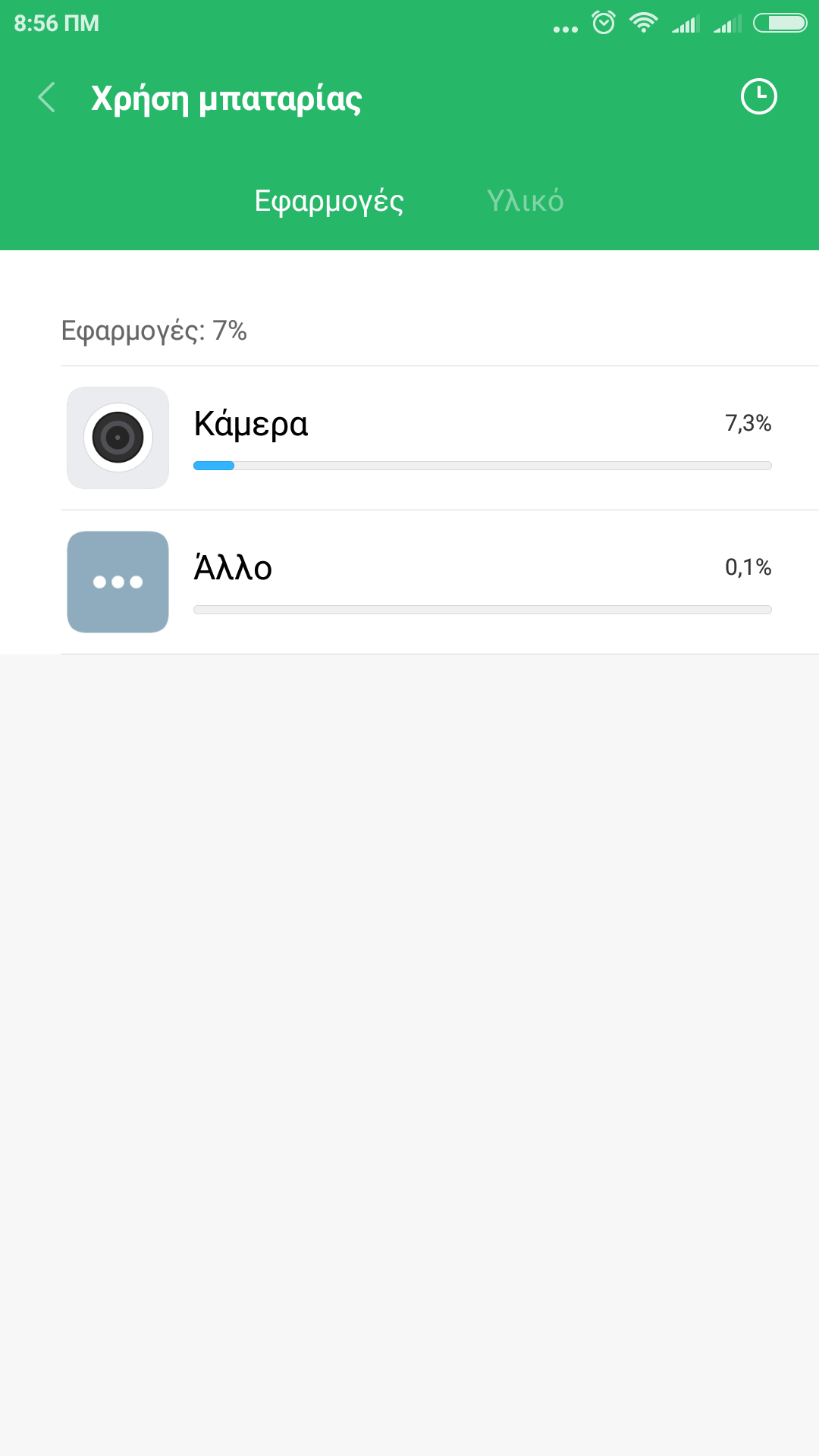
Task: Switch to the Υλικό tab
Action: [525, 201]
